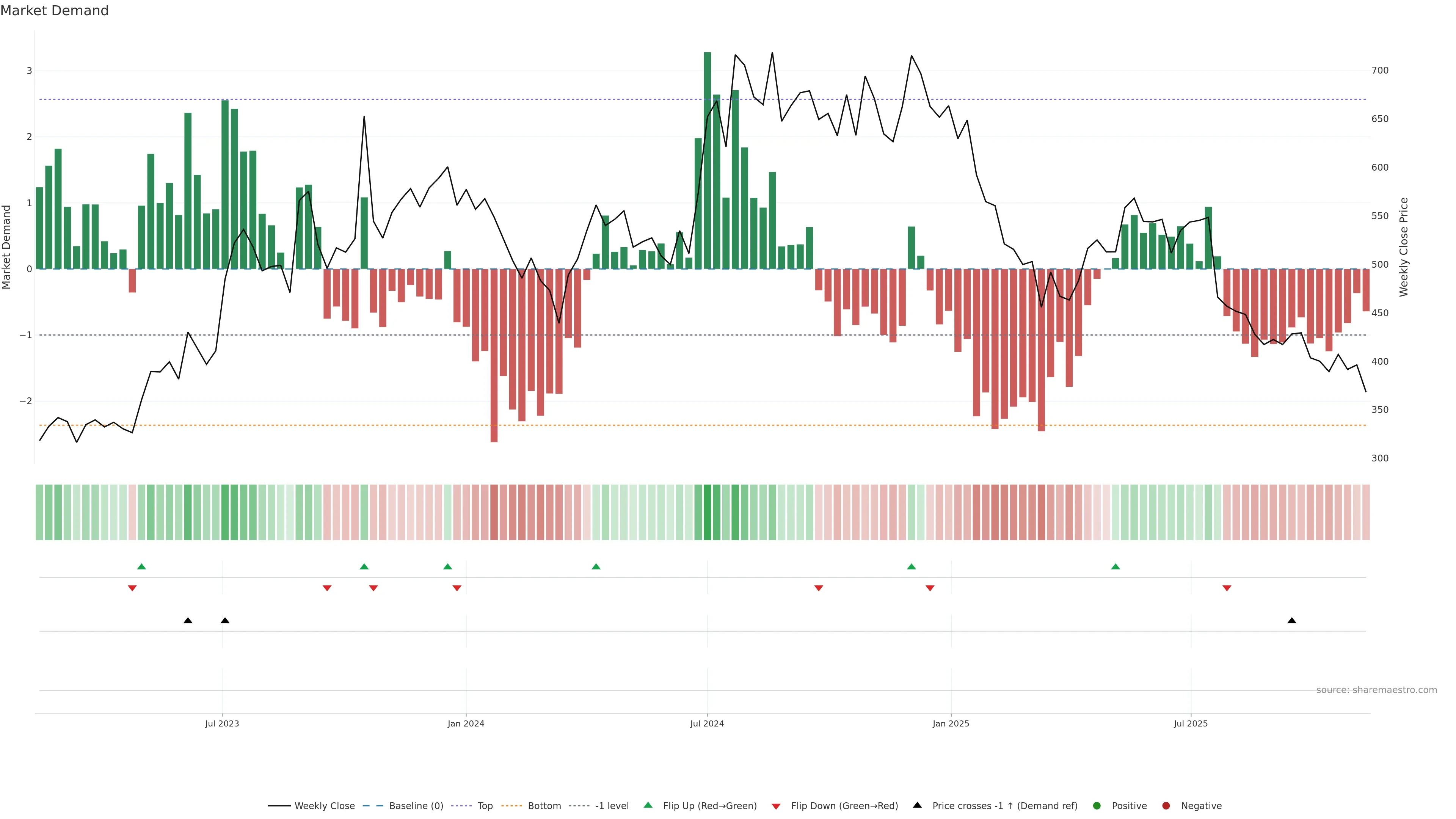This screenshot has width=1456, height=819.
Task: Toggle Top dotted line legend entry
Action: pyautogui.click(x=485, y=806)
